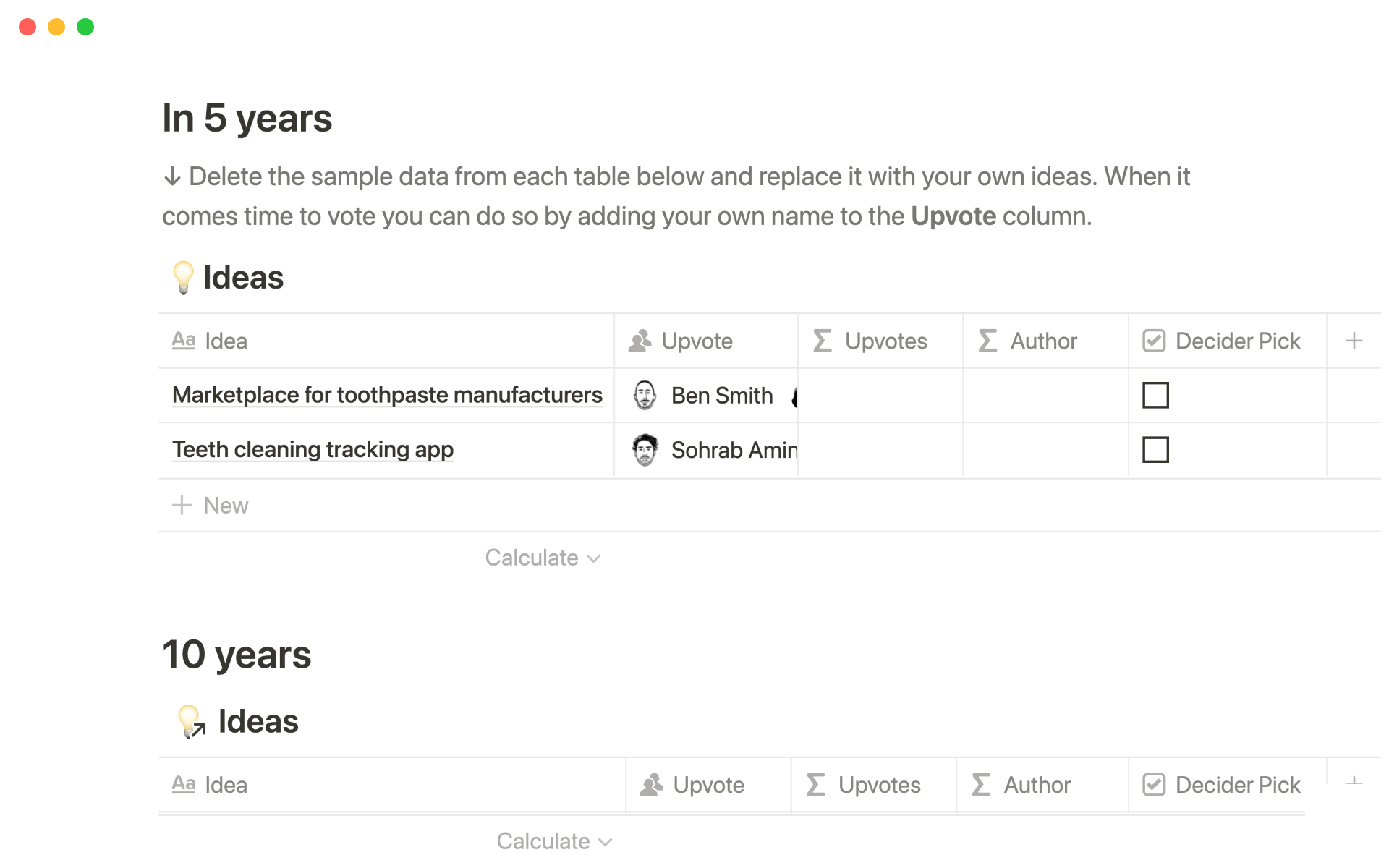This screenshot has height=868, width=1389.
Task: Click Sohrab Amin's avatar in Upvote column
Action: (645, 450)
